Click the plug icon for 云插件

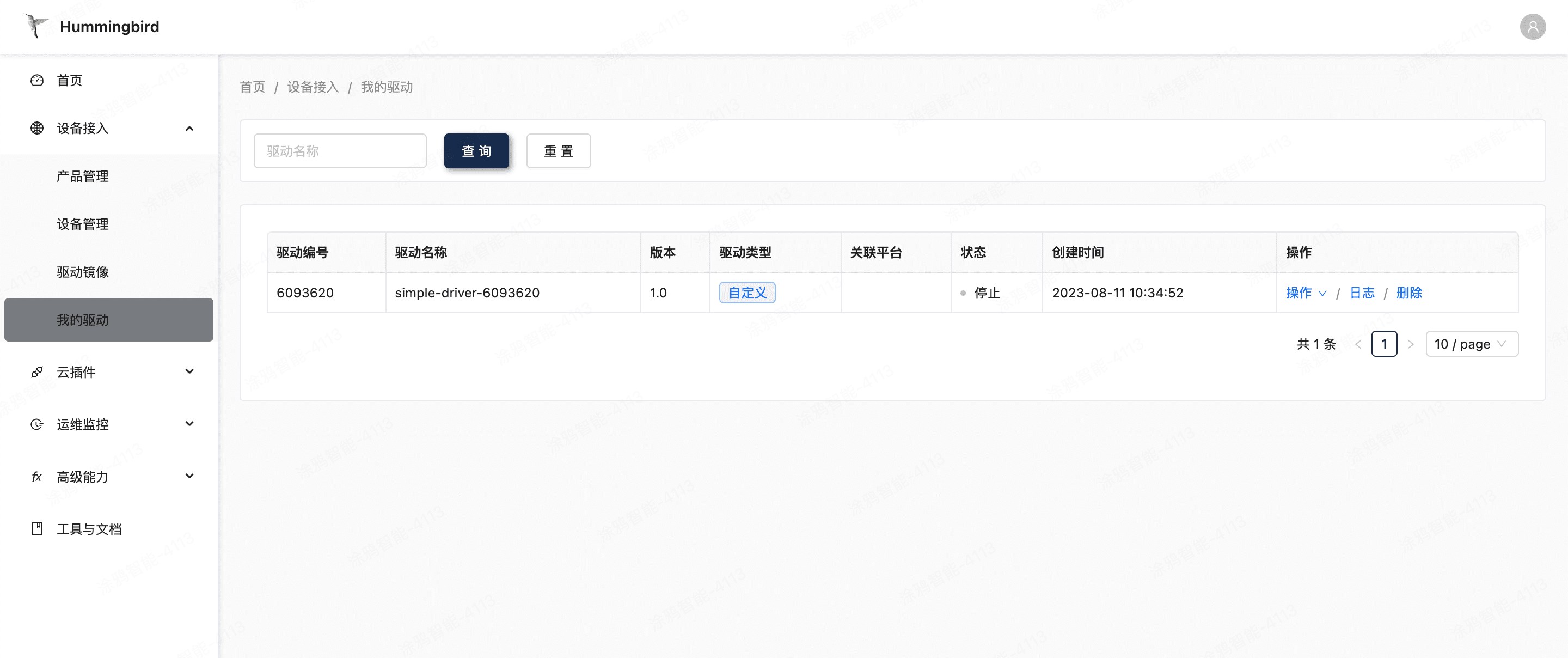point(37,371)
